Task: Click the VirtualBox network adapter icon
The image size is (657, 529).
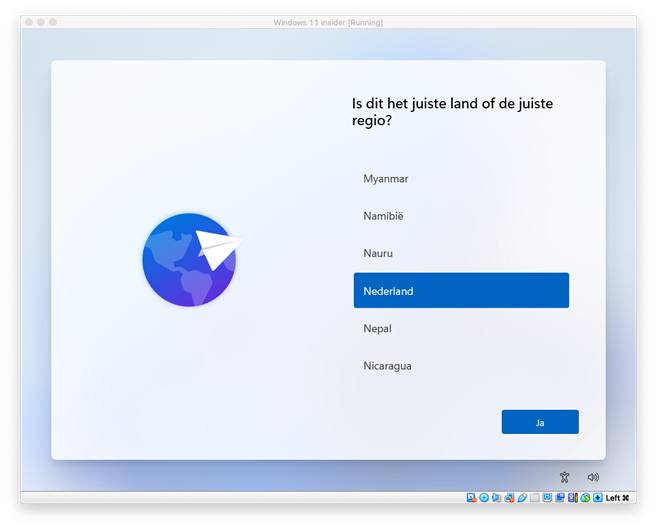Action: click(509, 498)
